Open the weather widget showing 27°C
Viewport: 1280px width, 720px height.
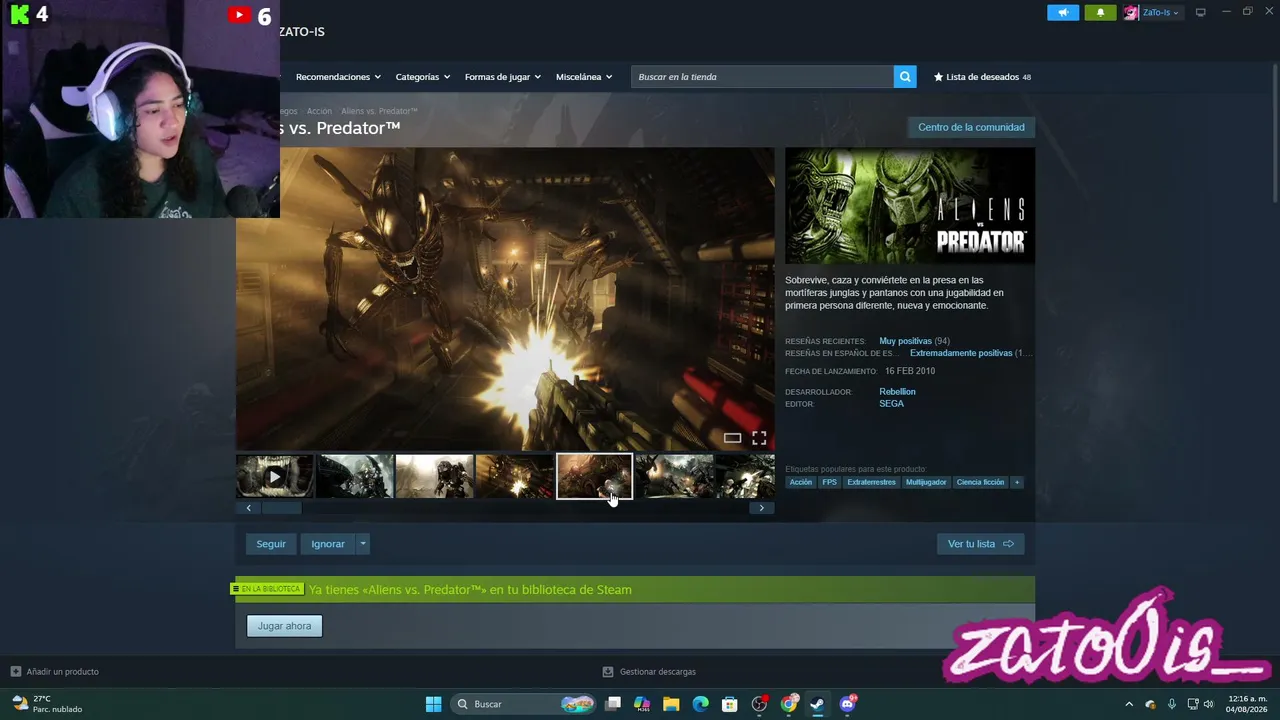(48, 704)
